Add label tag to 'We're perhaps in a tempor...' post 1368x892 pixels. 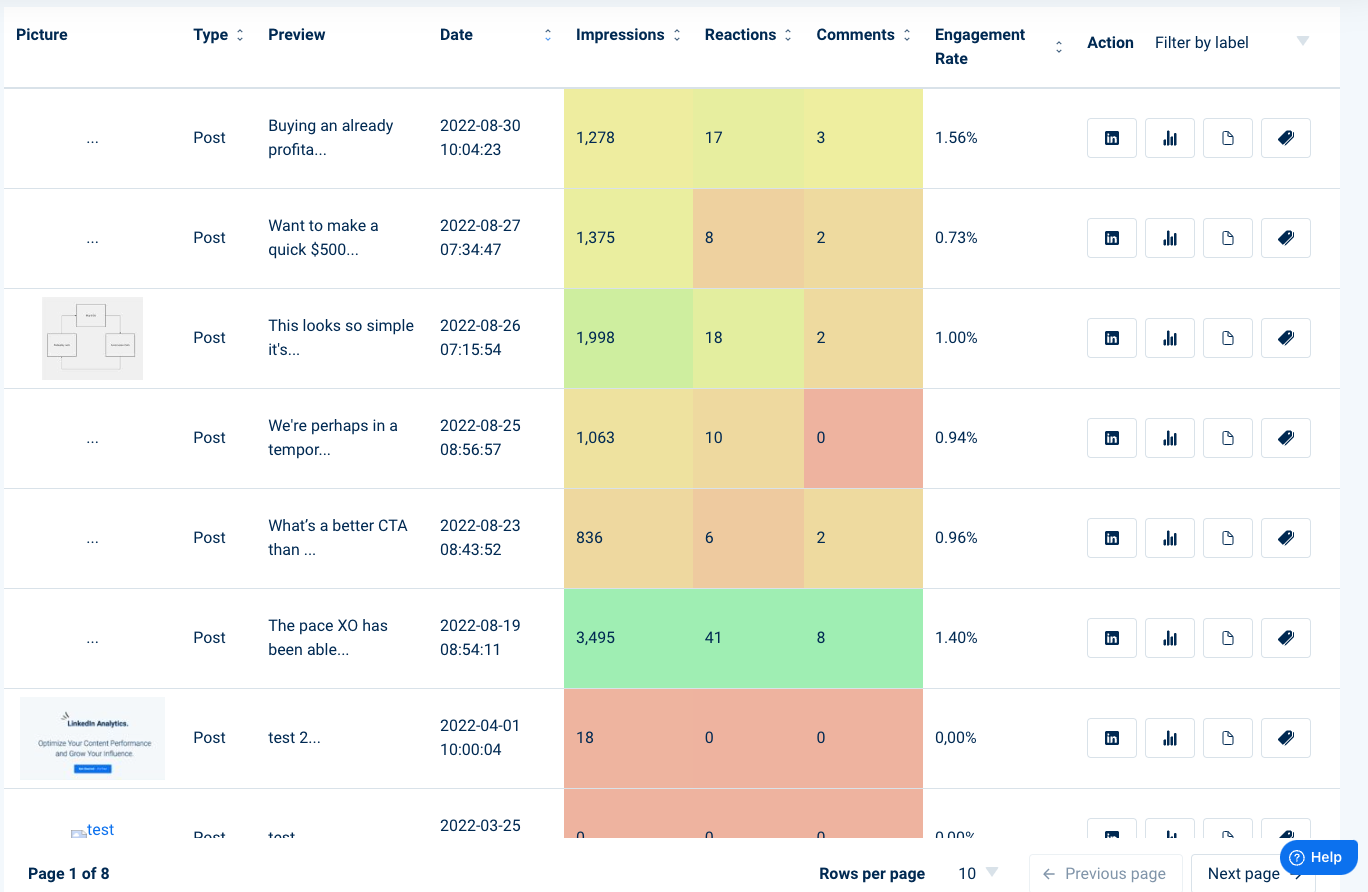1286,438
